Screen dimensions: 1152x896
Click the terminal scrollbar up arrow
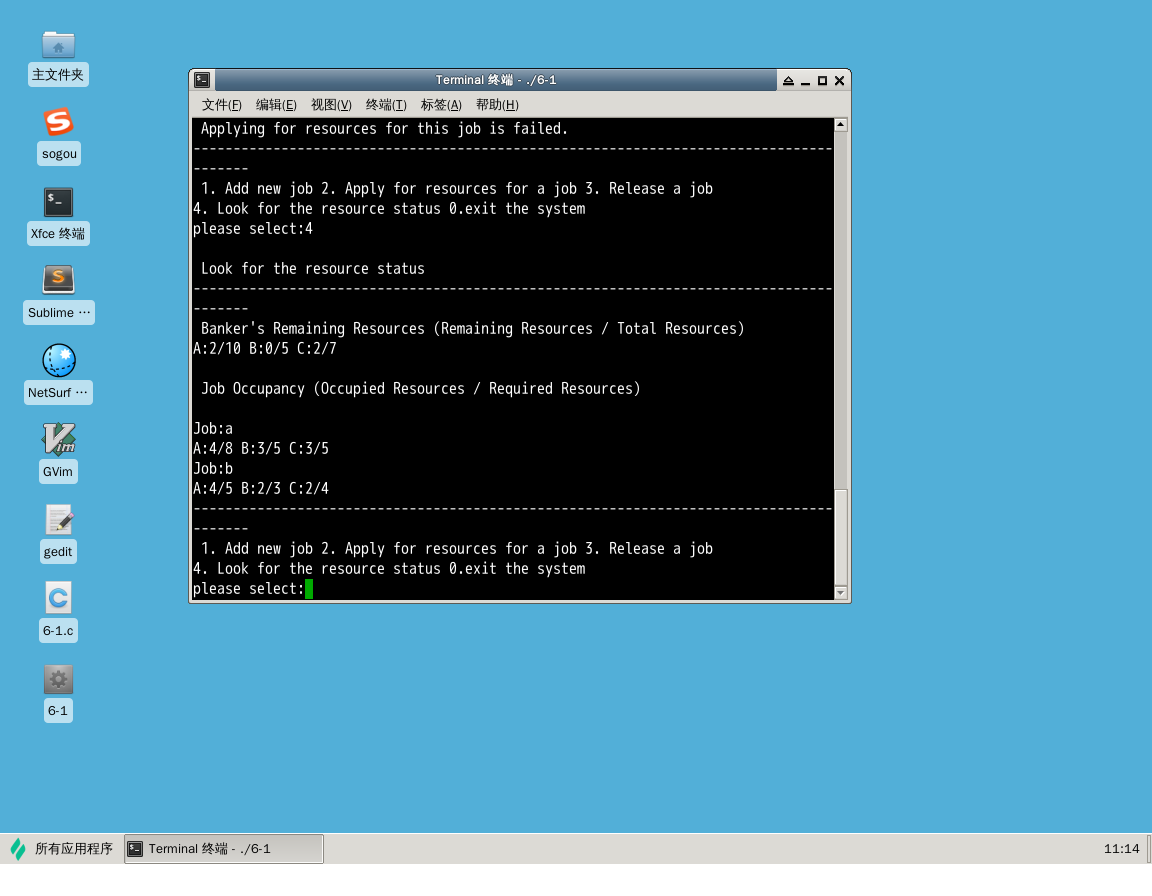pyautogui.click(x=840, y=125)
